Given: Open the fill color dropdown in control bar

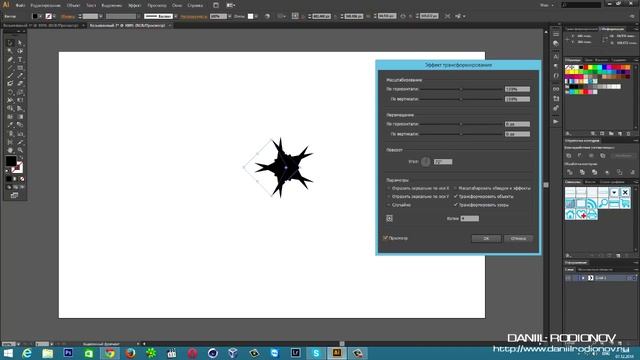Looking at the screenshot, I should point(41,16).
